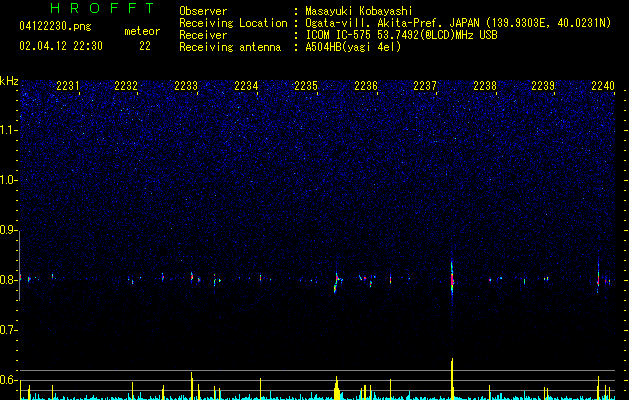The height and width of the screenshot is (400, 629).
Task: Click the 1.0 frequency axis label
Action: (x=8, y=180)
